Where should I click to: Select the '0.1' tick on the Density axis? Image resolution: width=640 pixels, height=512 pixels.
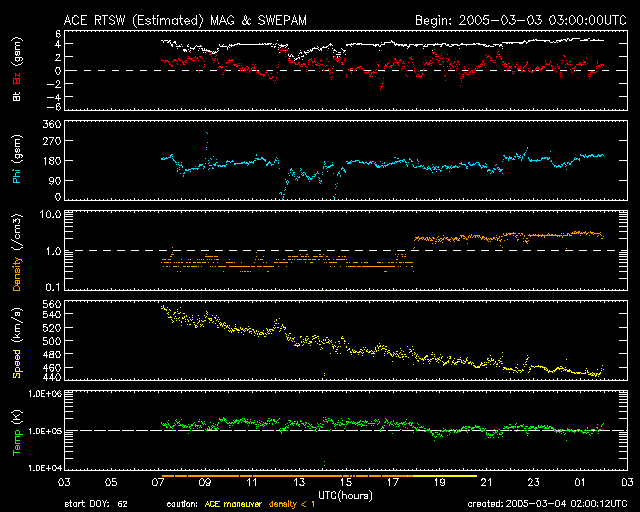coord(53,287)
